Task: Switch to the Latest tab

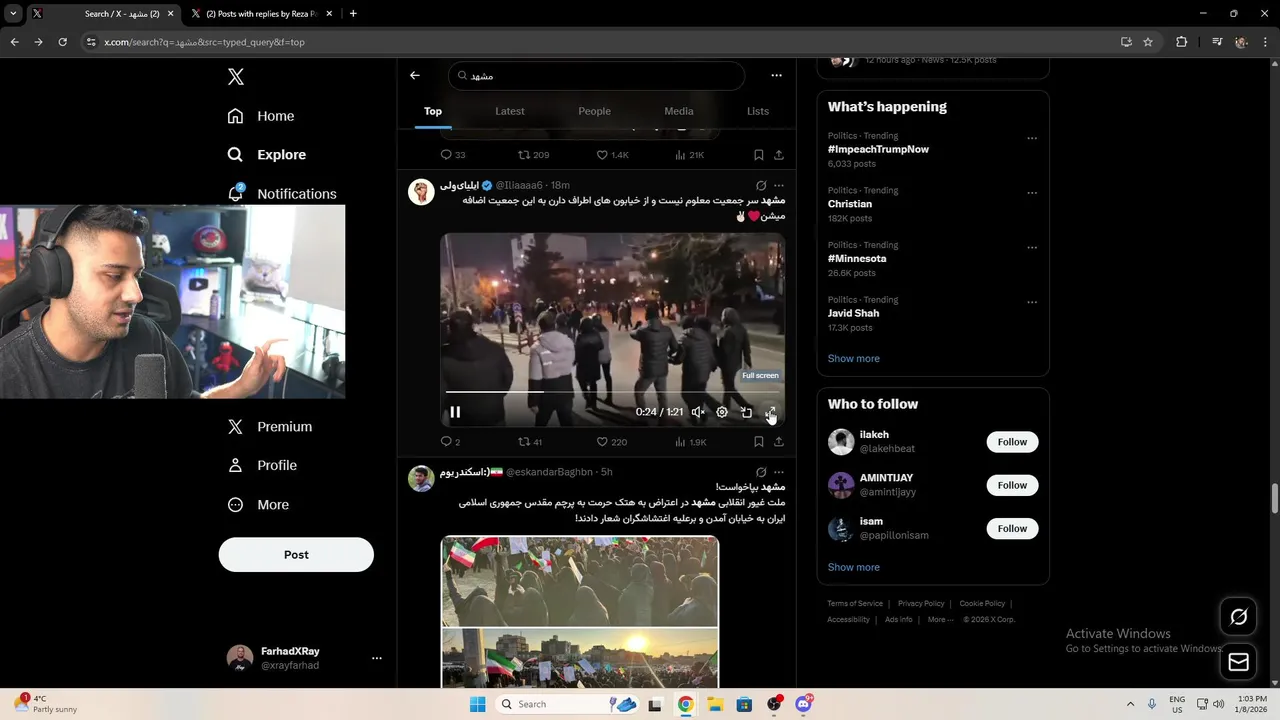Action: click(x=510, y=111)
